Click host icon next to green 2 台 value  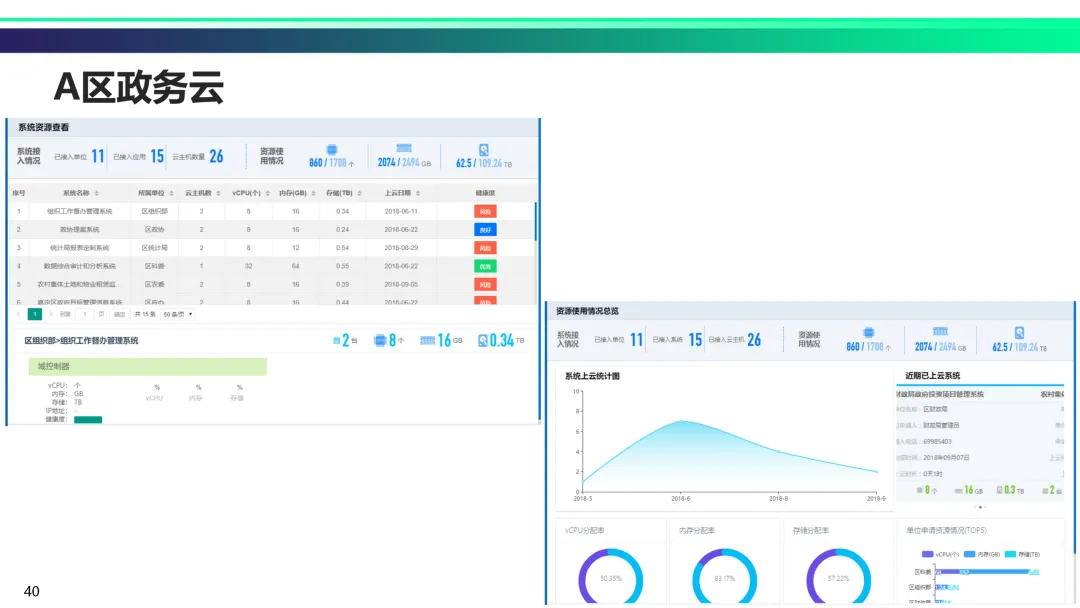pyautogui.click(x=1045, y=491)
